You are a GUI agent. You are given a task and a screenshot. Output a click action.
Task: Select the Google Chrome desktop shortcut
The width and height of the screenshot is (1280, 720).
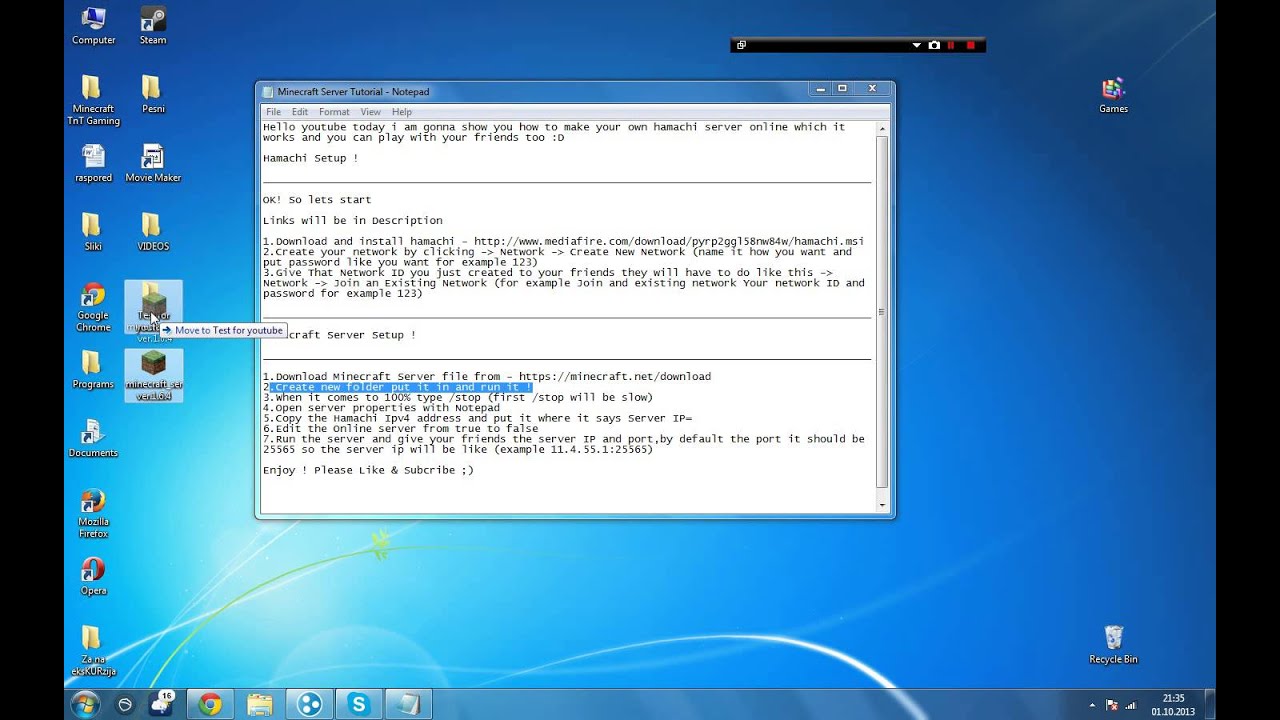pyautogui.click(x=93, y=306)
